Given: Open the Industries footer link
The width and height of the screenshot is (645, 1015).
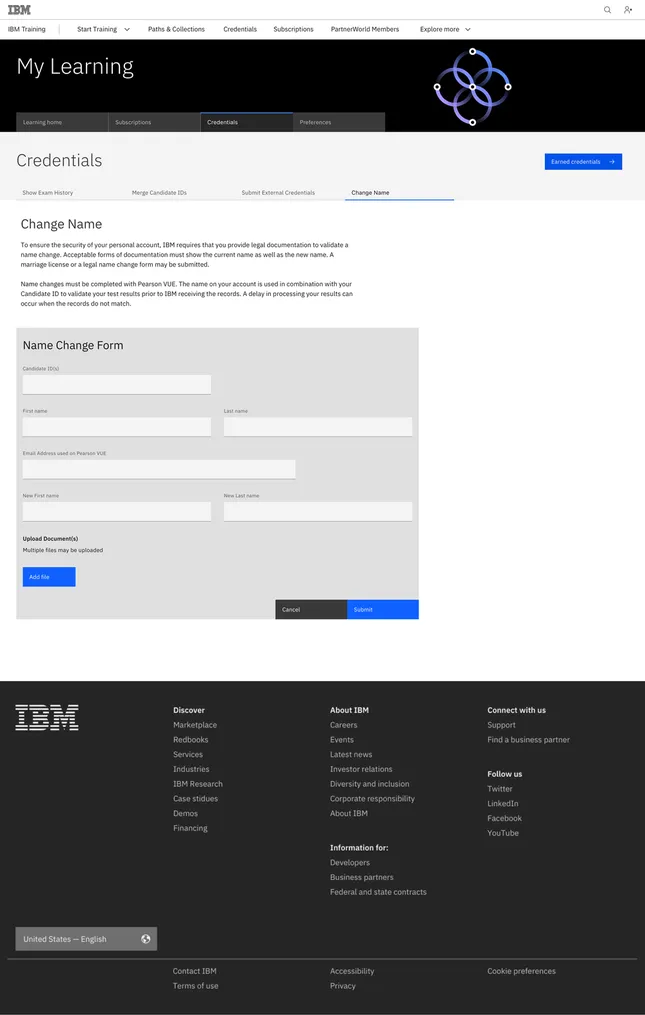Looking at the screenshot, I should [191, 769].
